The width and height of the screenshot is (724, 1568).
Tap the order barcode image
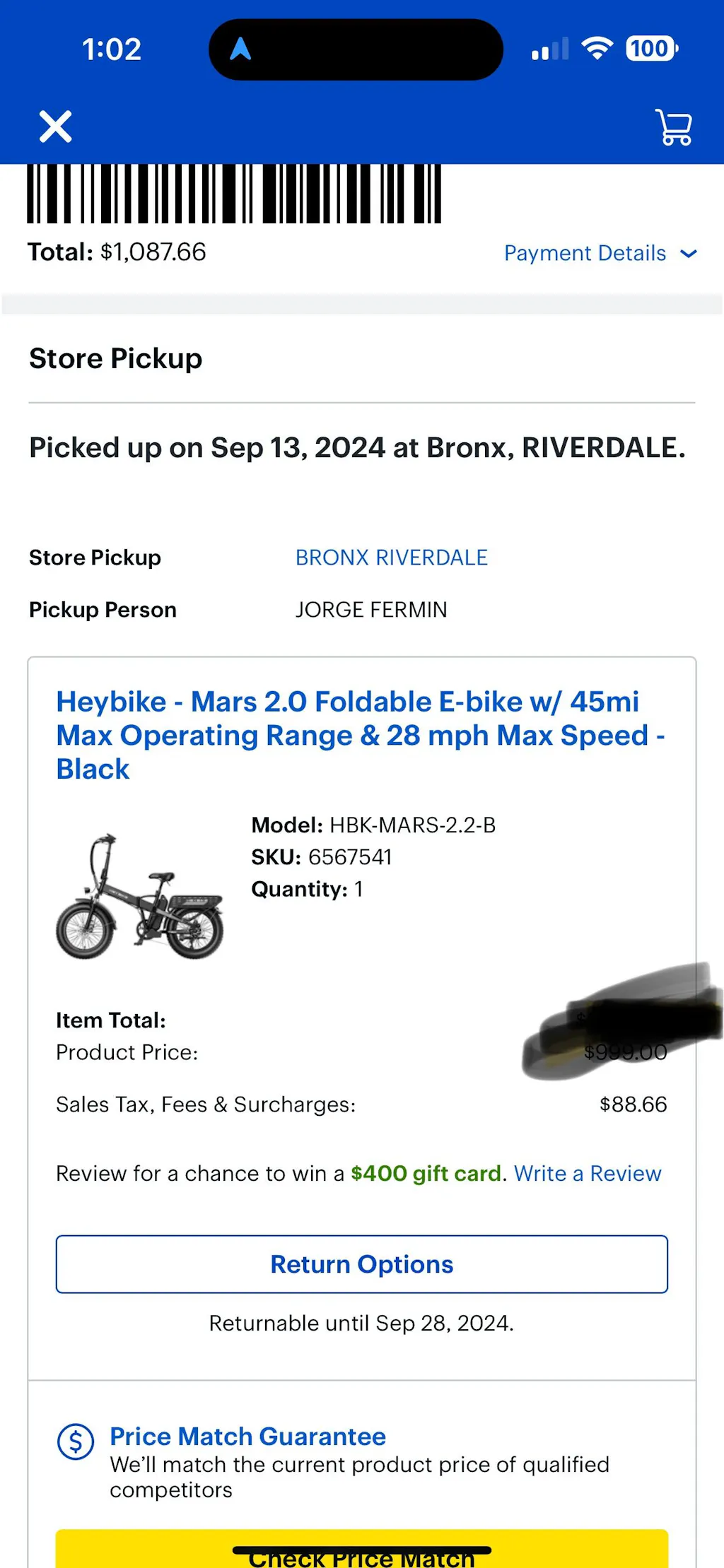click(x=234, y=194)
